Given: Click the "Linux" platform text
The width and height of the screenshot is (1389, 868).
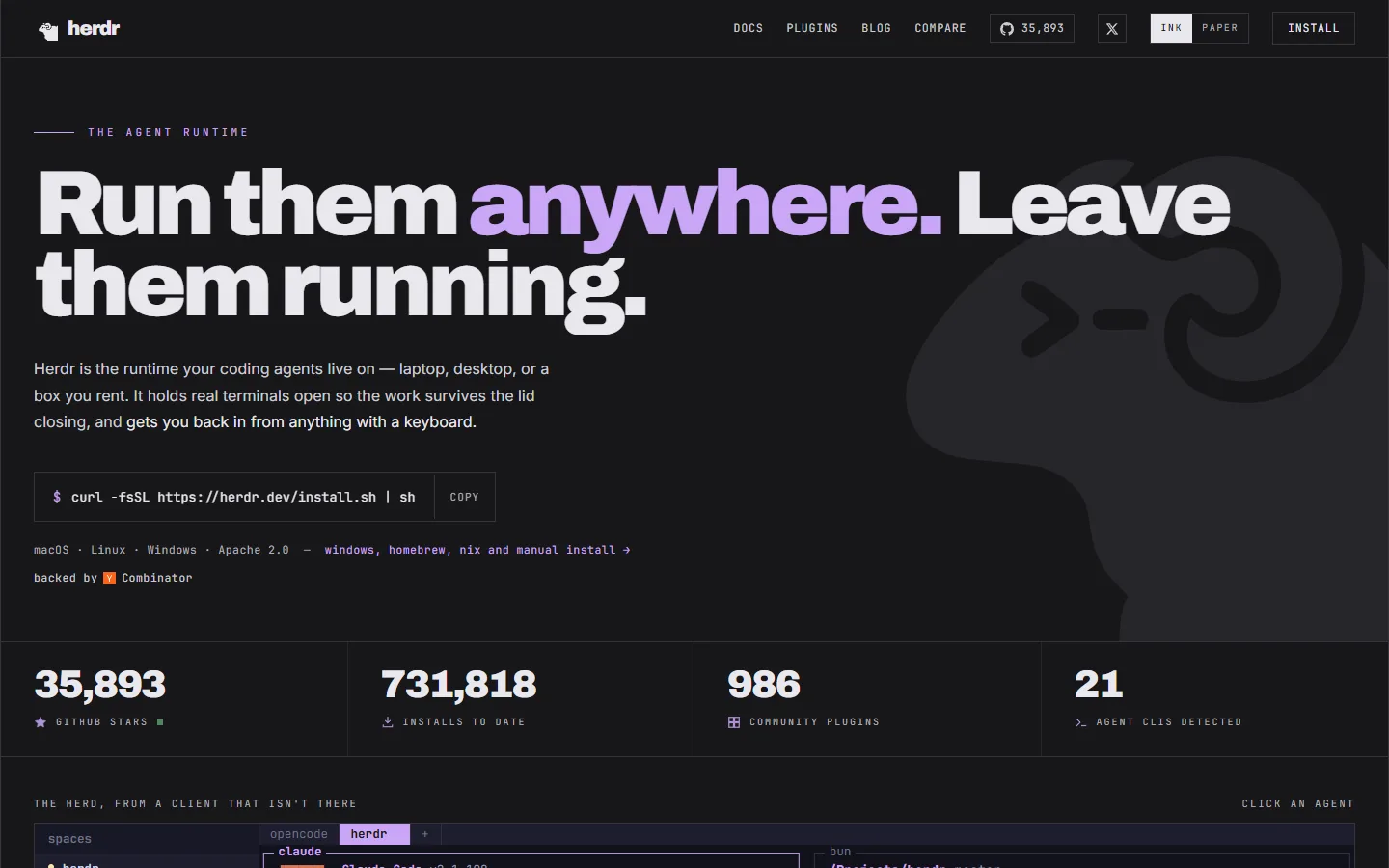Looking at the screenshot, I should 108,550.
